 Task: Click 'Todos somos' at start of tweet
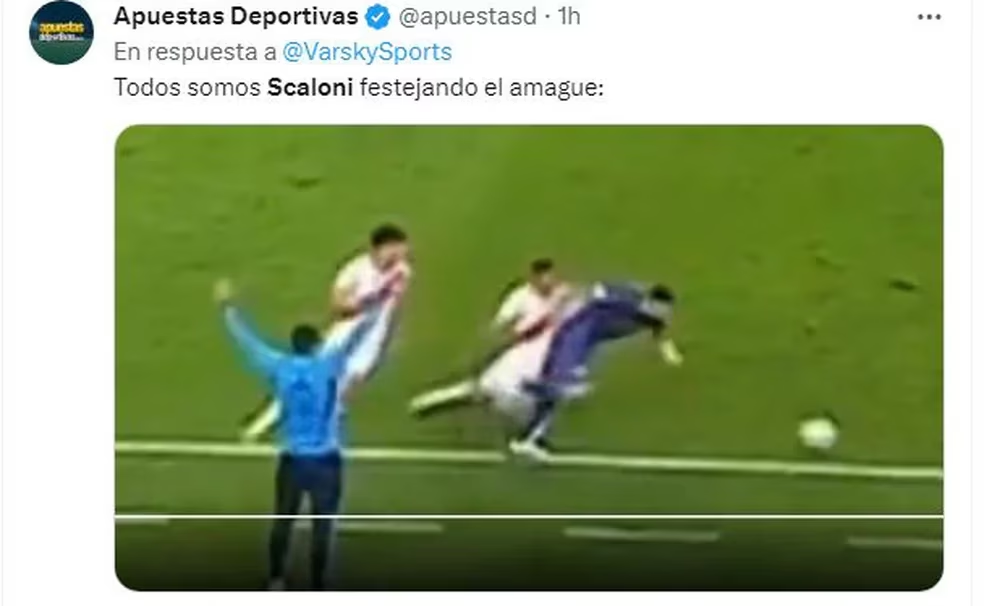coord(187,87)
